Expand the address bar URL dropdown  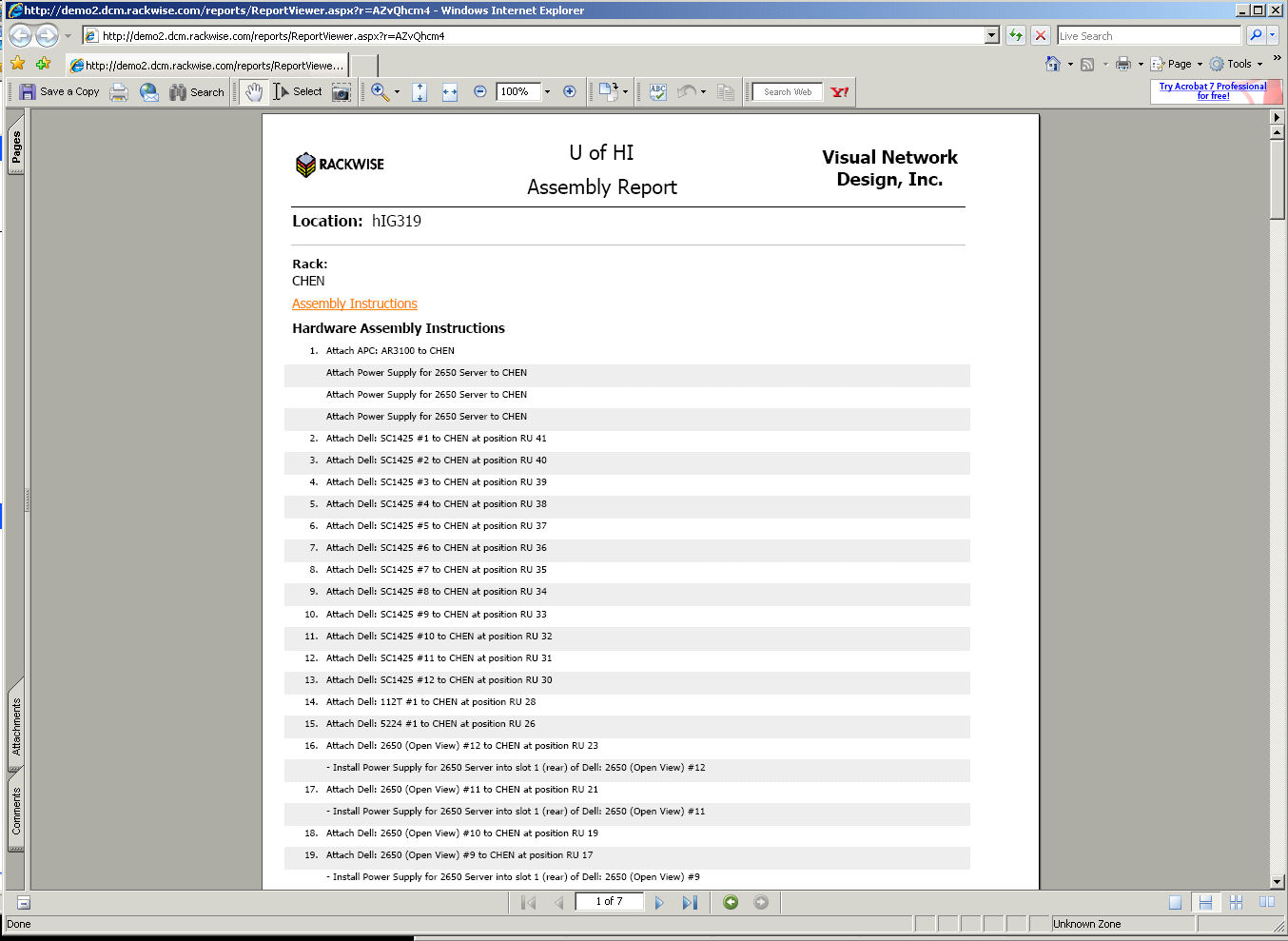[992, 36]
